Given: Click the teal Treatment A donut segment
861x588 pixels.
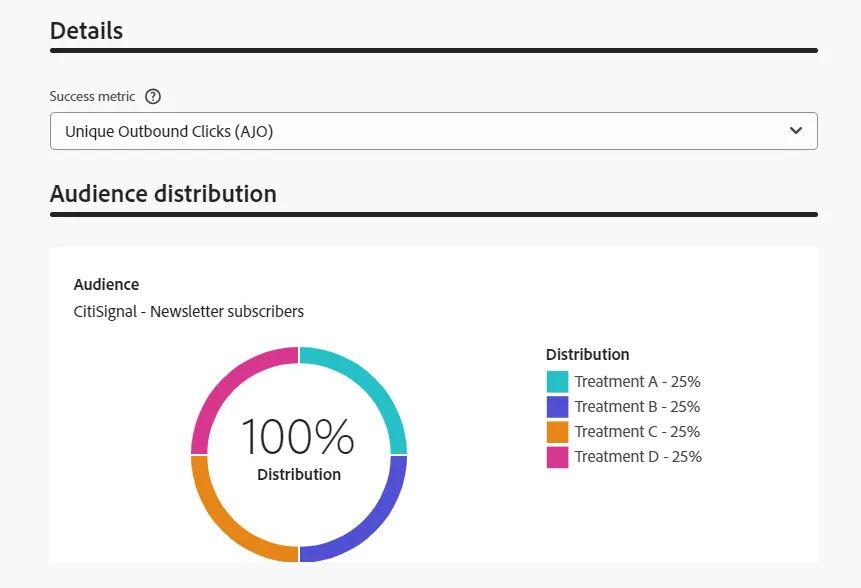Looking at the screenshot, I should point(372,382).
